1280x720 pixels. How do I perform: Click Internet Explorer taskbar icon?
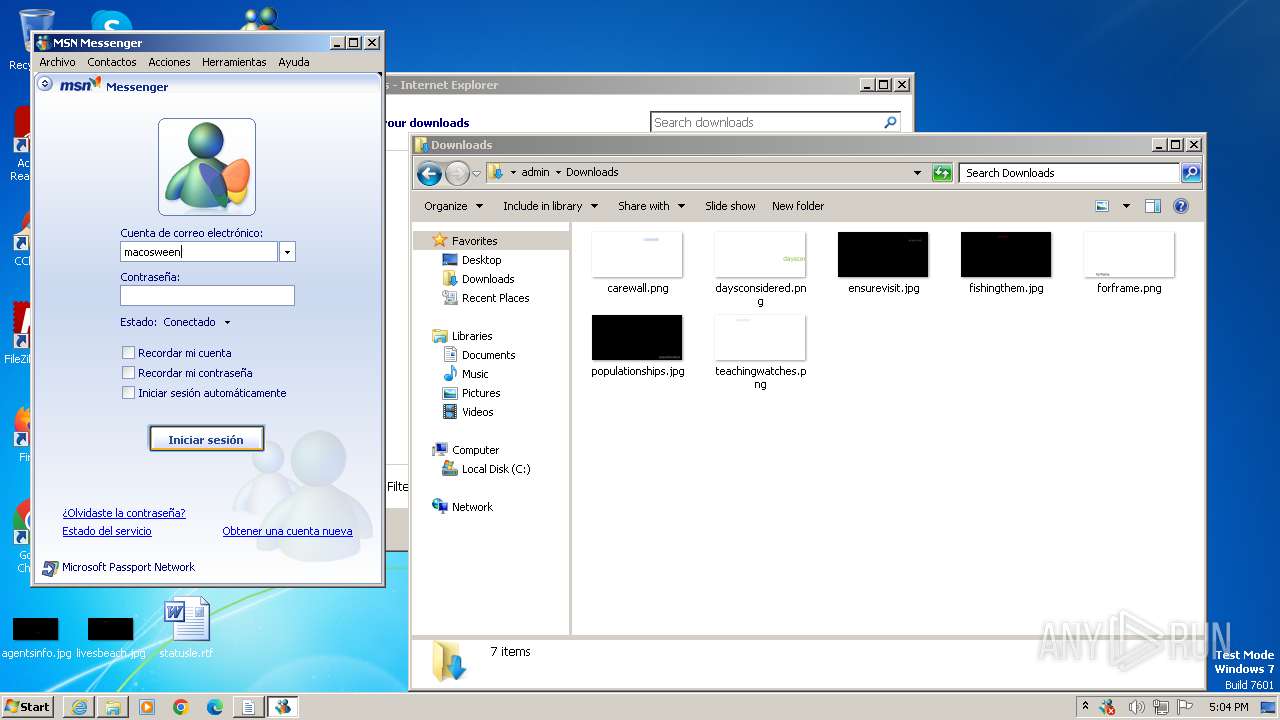point(79,707)
